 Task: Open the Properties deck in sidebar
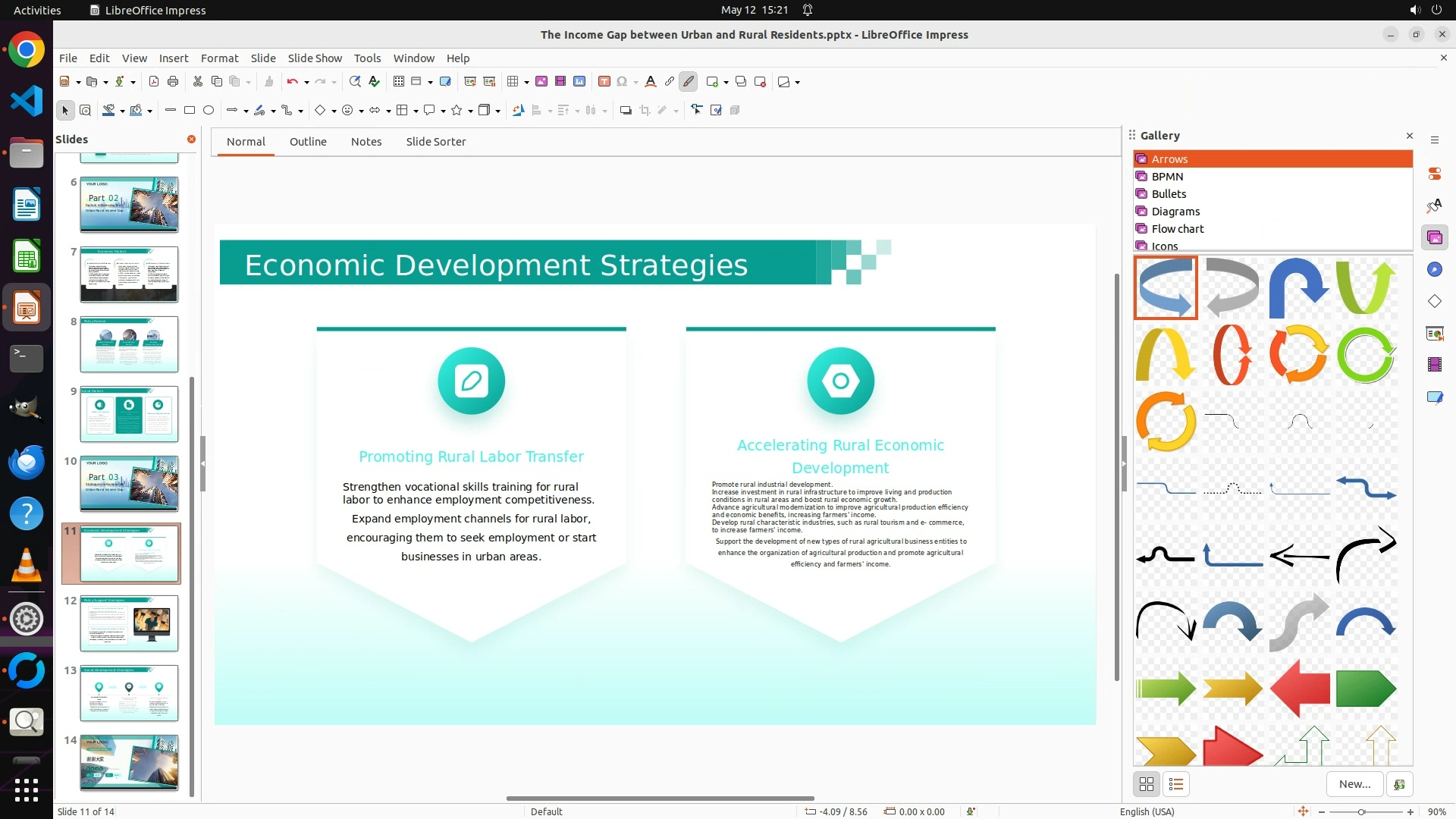[1434, 174]
